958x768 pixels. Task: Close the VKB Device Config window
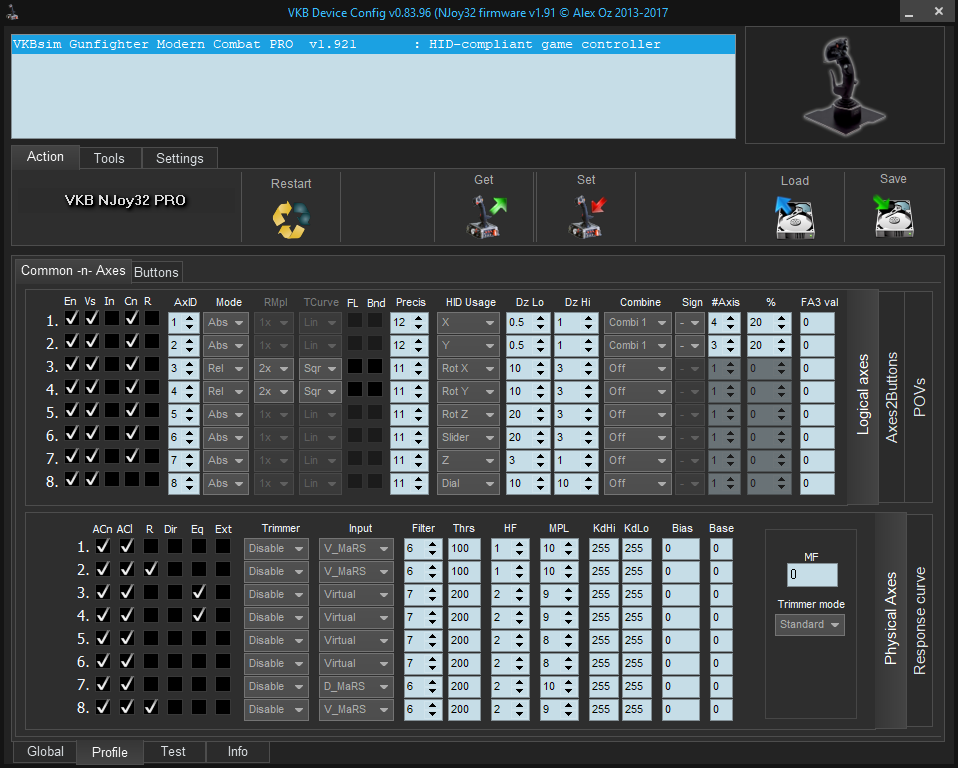939,12
